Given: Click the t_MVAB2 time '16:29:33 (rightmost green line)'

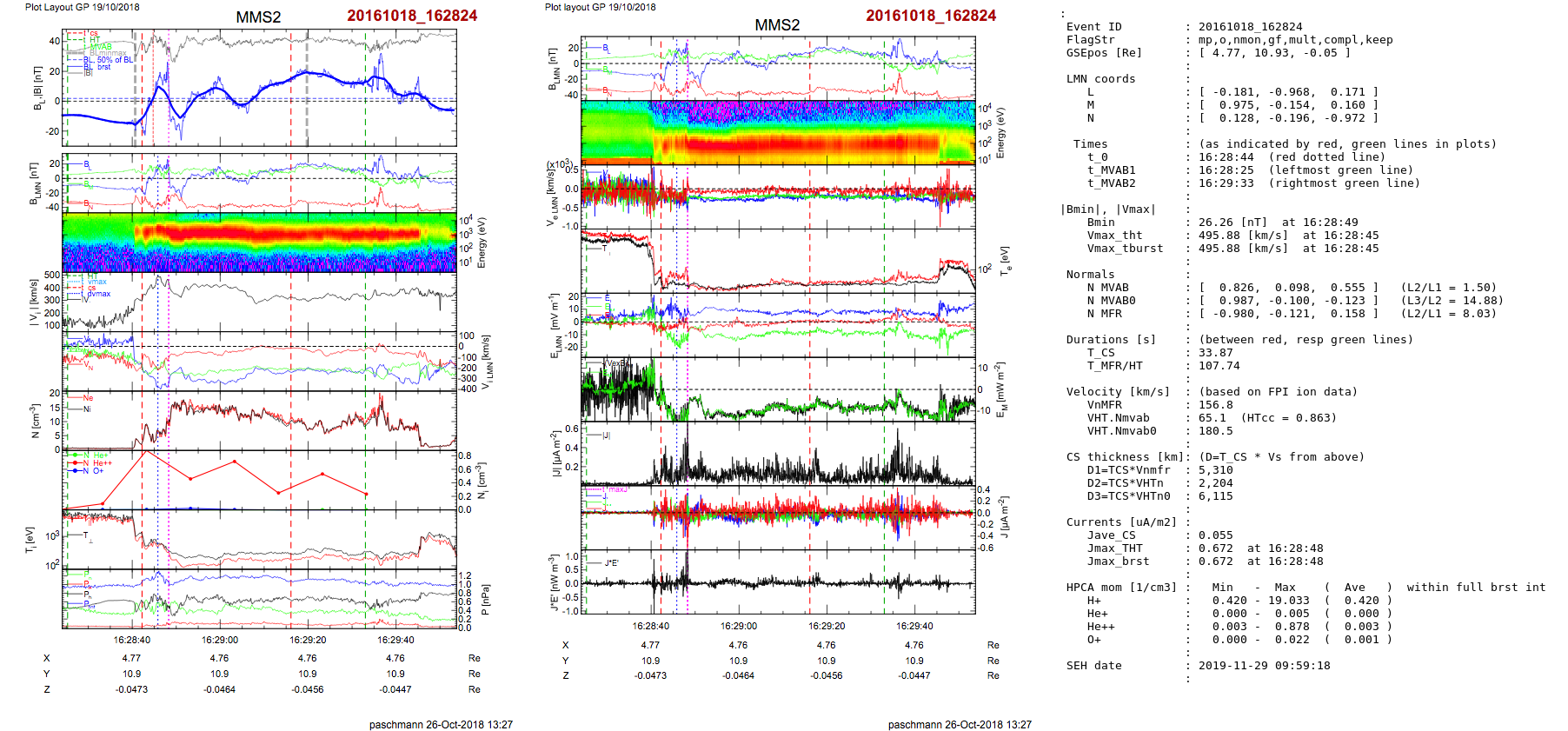Looking at the screenshot, I should [1309, 183].
